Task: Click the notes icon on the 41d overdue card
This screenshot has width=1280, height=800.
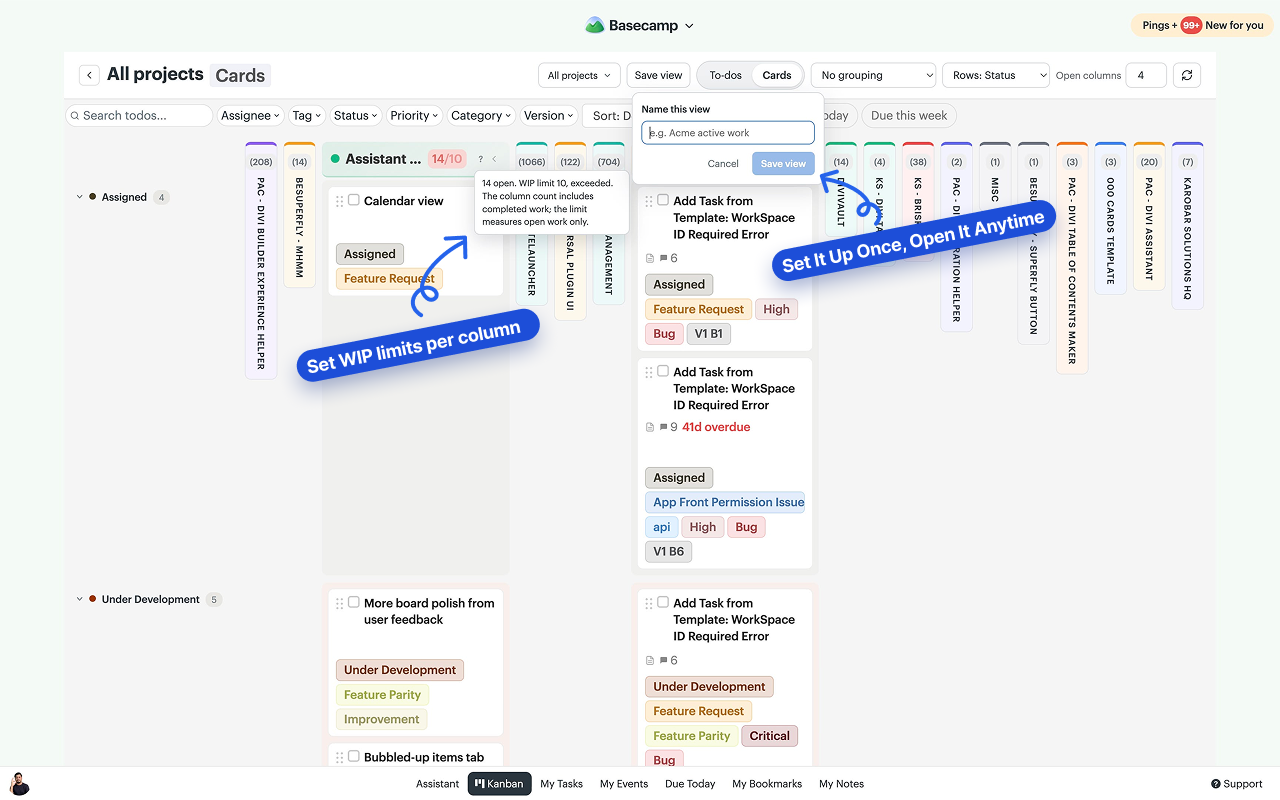Action: click(x=650, y=427)
